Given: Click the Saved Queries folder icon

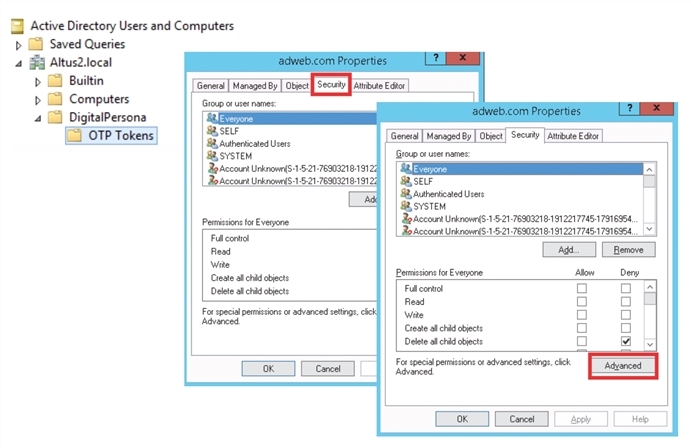Looking at the screenshot, I should click(36, 44).
